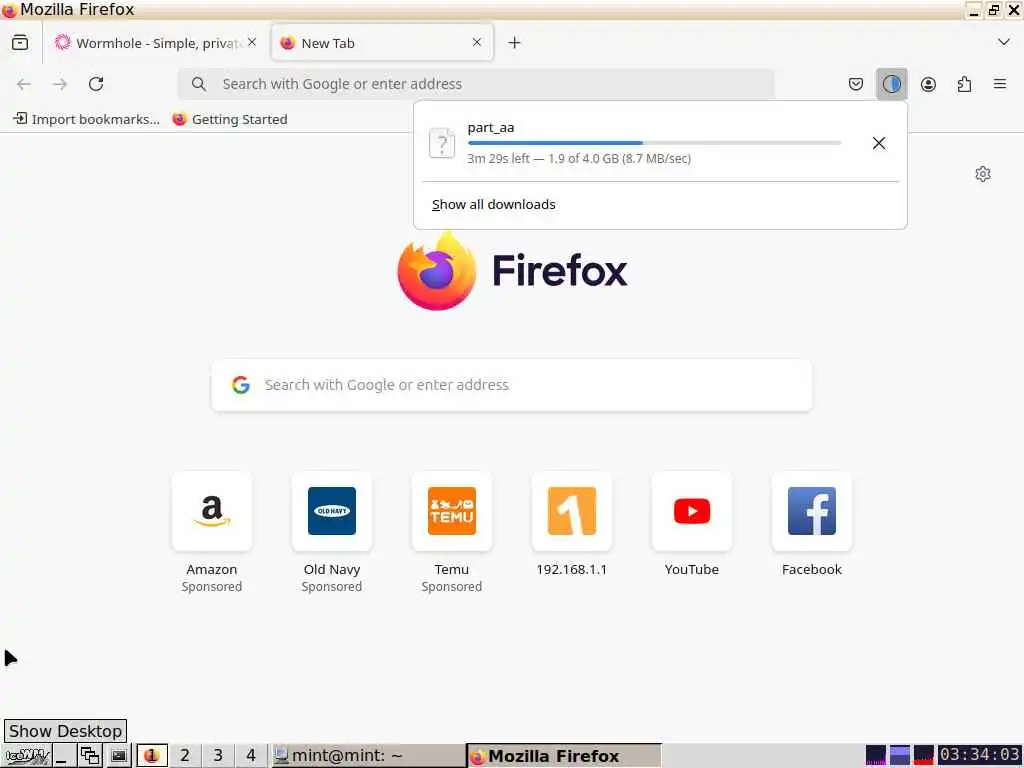Click the center Google search box

point(512,385)
